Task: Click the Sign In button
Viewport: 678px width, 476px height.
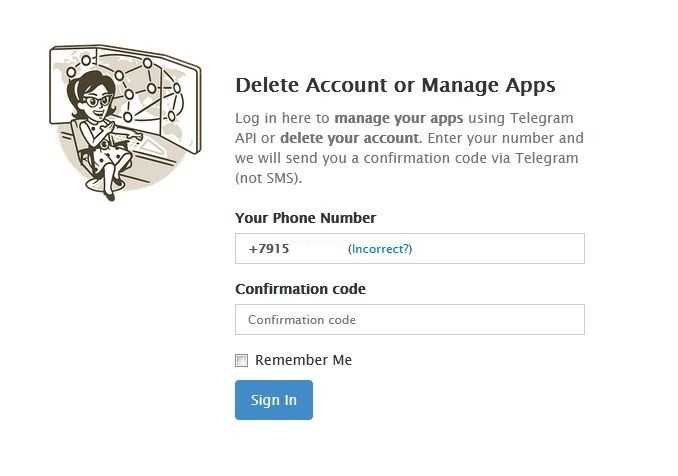Action: (274, 400)
